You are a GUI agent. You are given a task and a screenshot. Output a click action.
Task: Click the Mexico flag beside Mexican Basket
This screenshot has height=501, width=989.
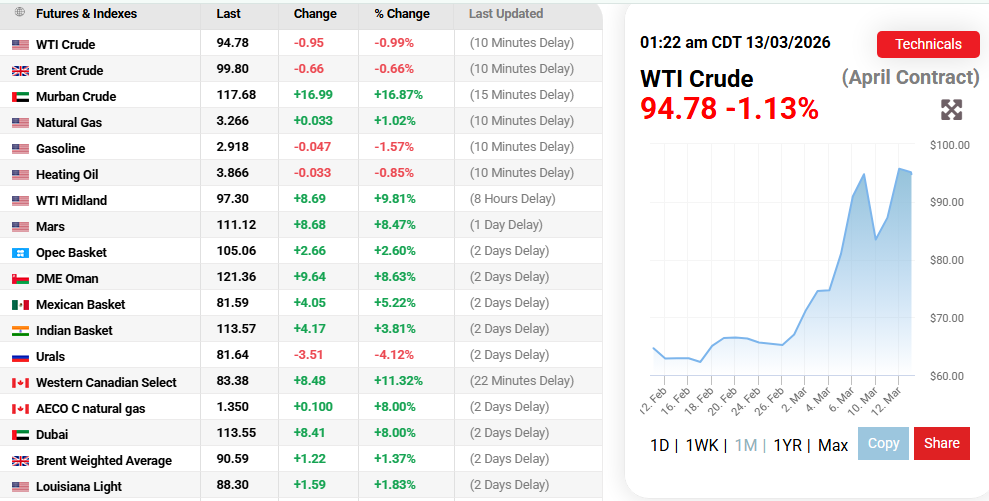point(20,304)
